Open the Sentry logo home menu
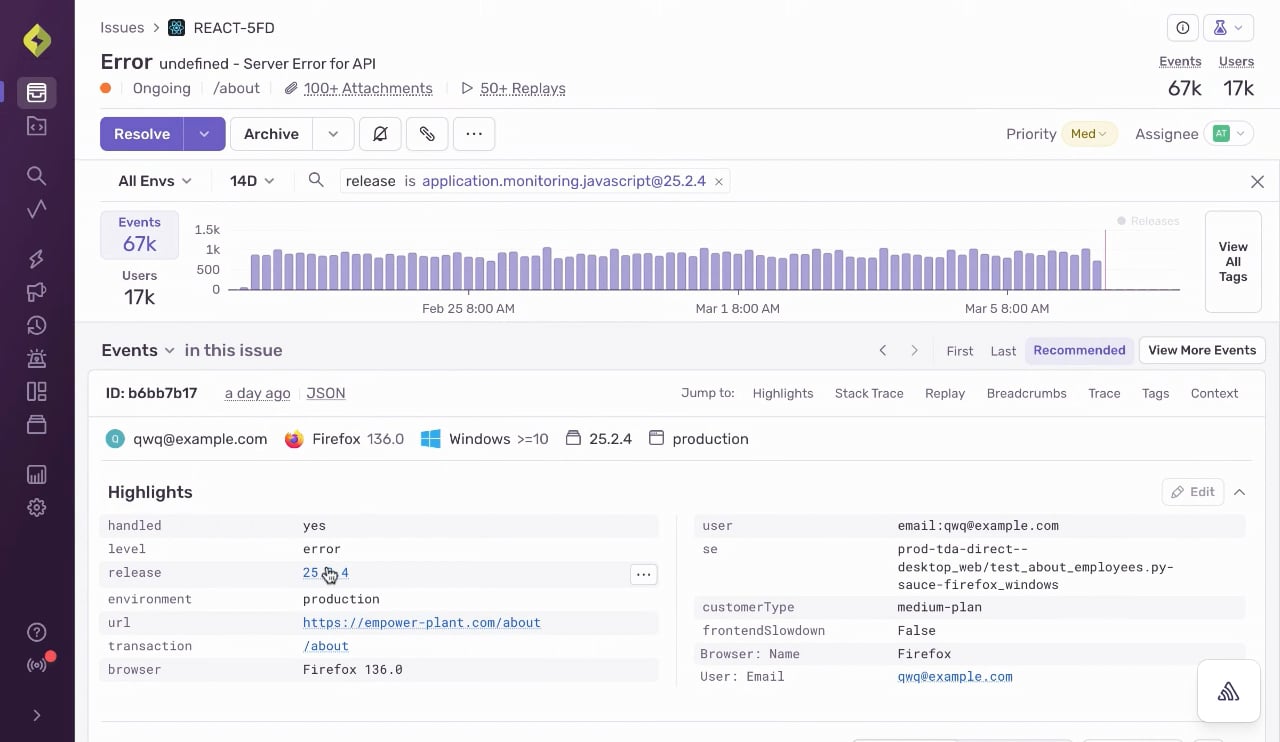1280x742 pixels. tap(37, 41)
